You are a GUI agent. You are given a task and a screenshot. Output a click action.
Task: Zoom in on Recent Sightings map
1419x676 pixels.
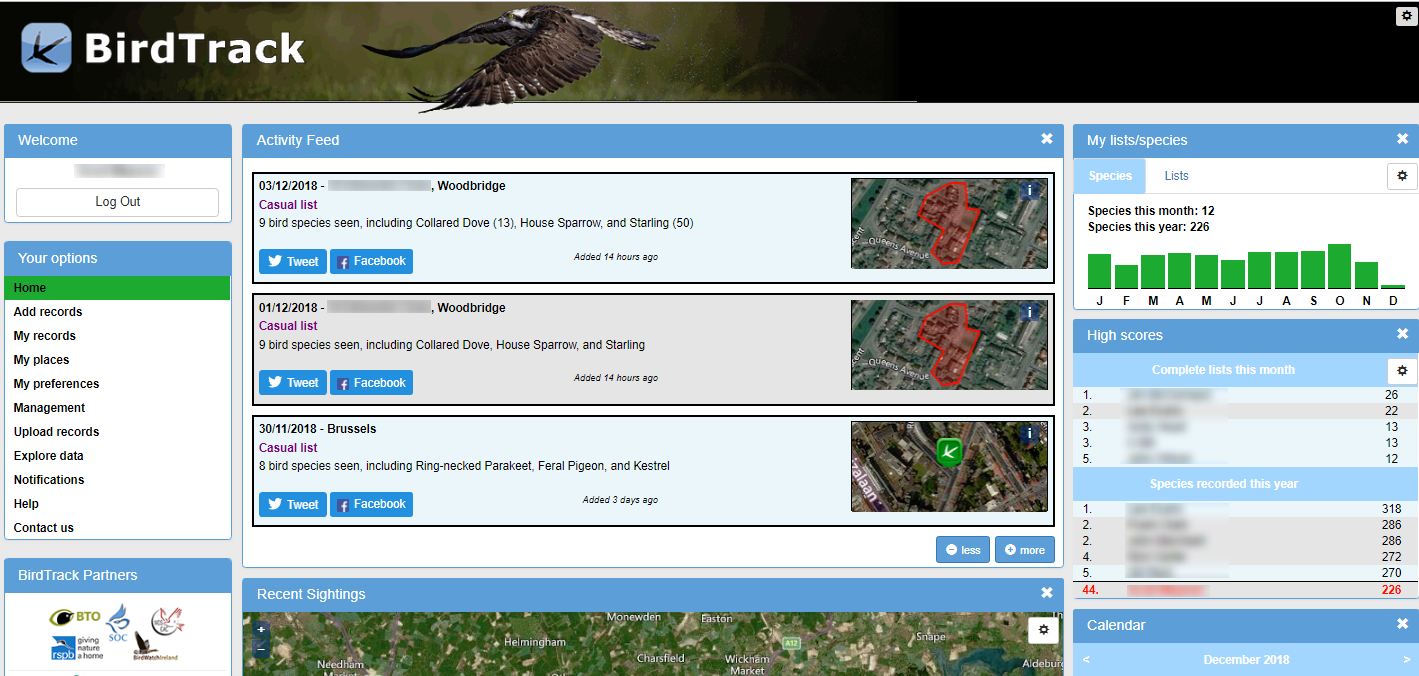(x=260, y=629)
